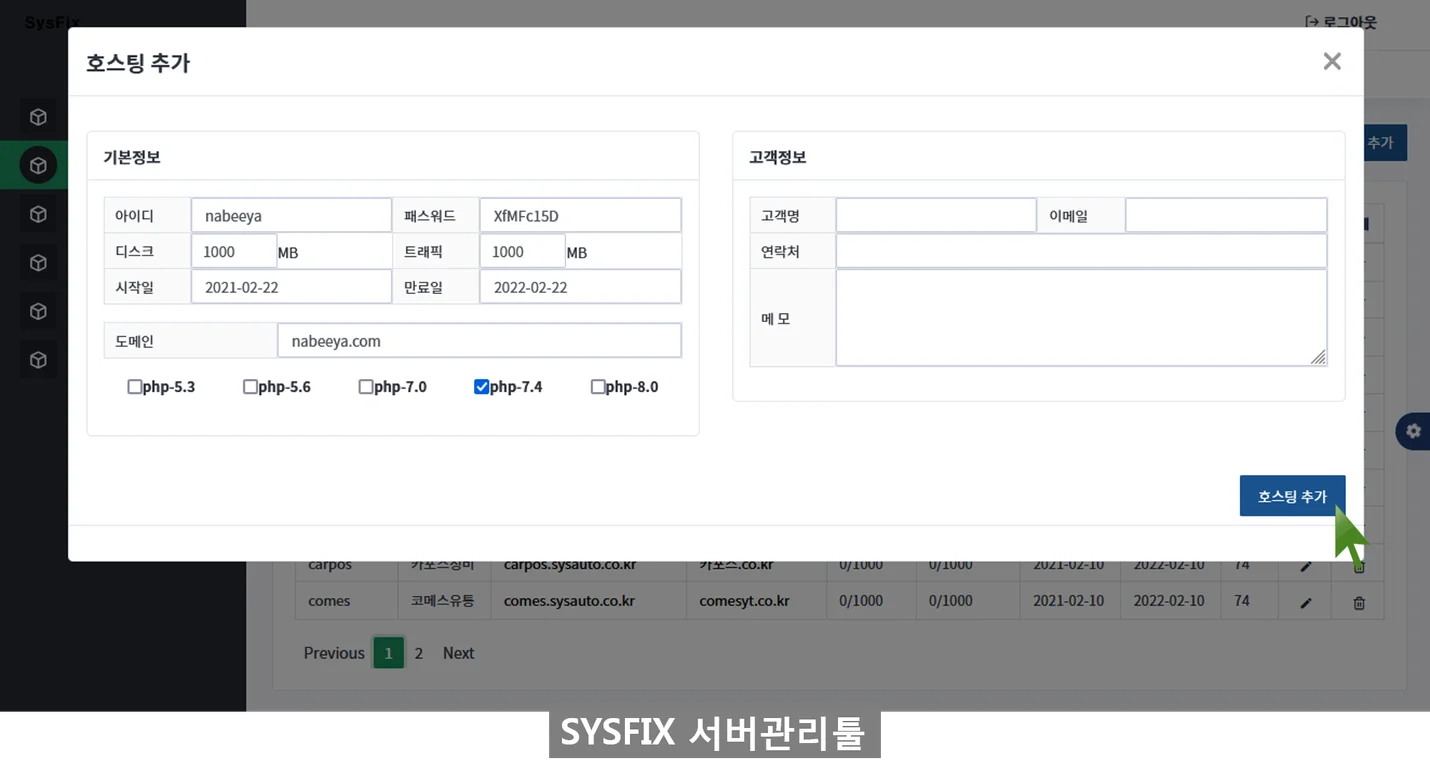1430x774 pixels.
Task: Click inside the 메모 textarea
Action: click(x=1081, y=318)
